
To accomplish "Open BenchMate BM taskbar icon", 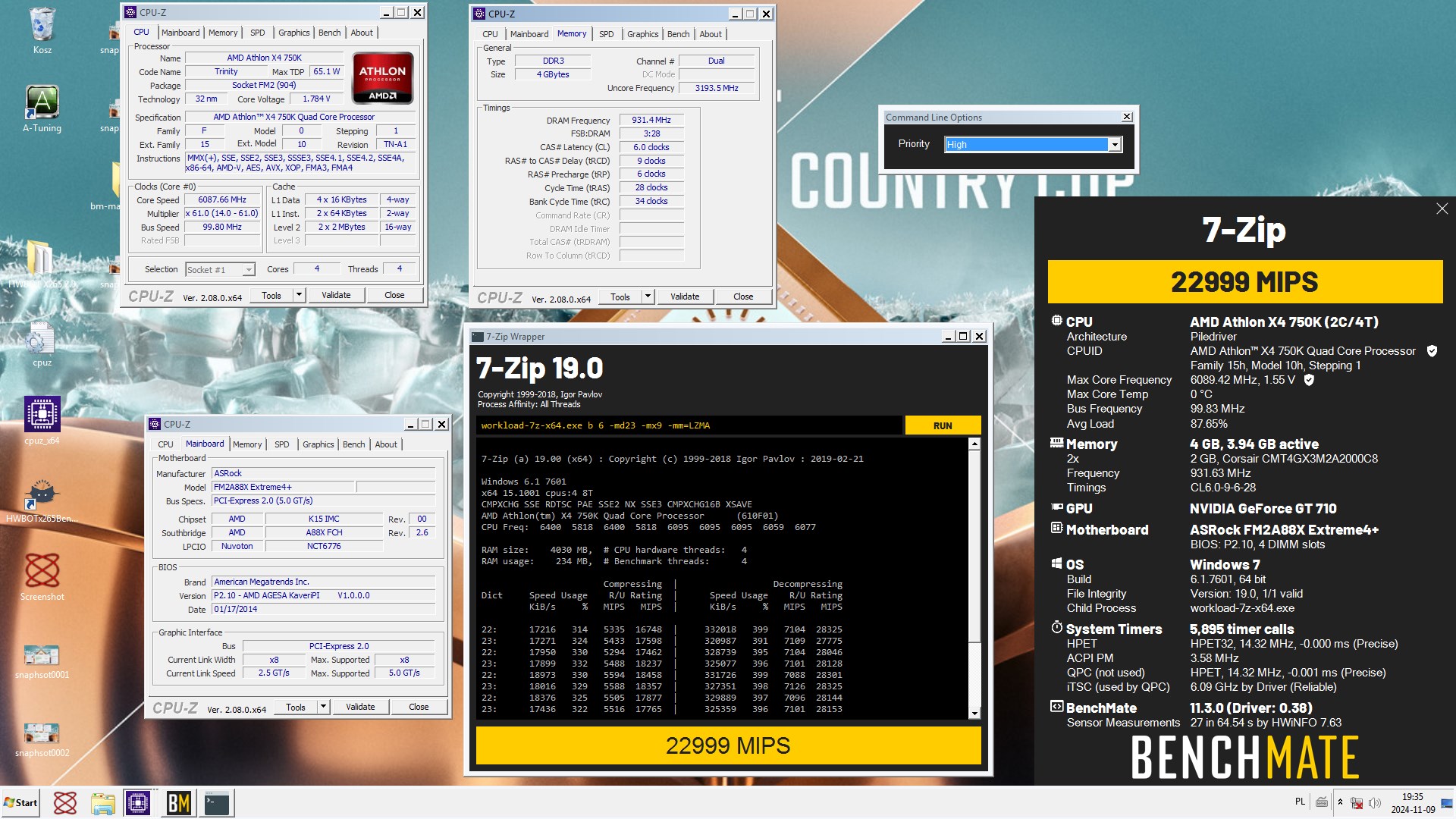I will 179,803.
